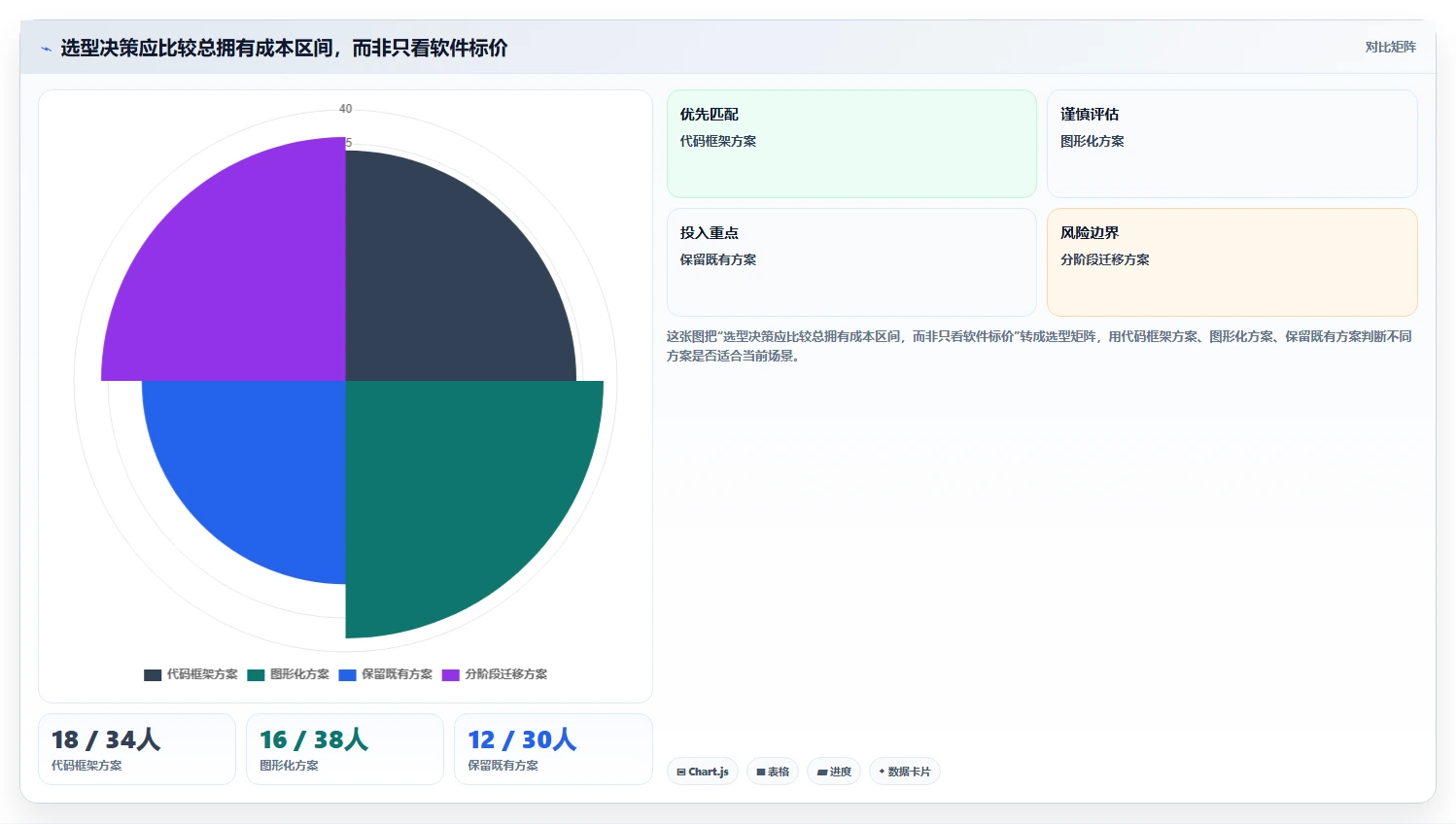Toggle the 分阶段迁移方案 legend color box
Viewport: 1456px width, 824px height.
point(451,674)
